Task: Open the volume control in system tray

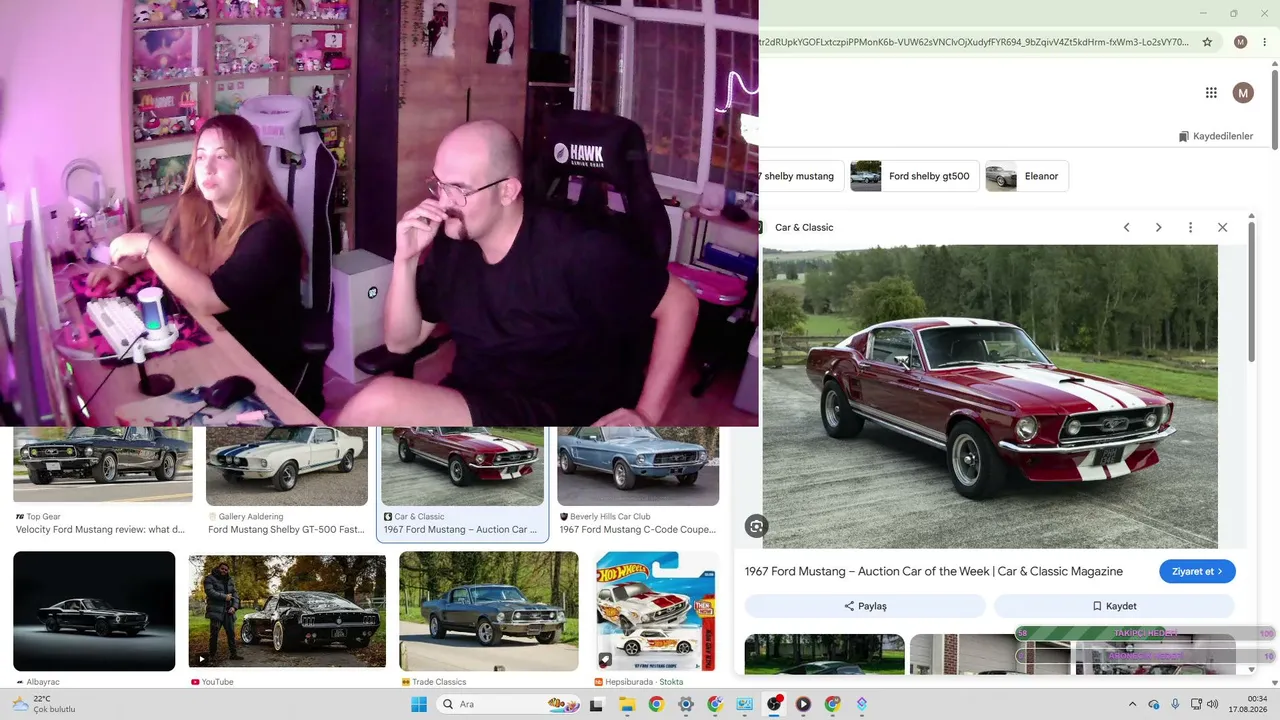Action: 1212,704
